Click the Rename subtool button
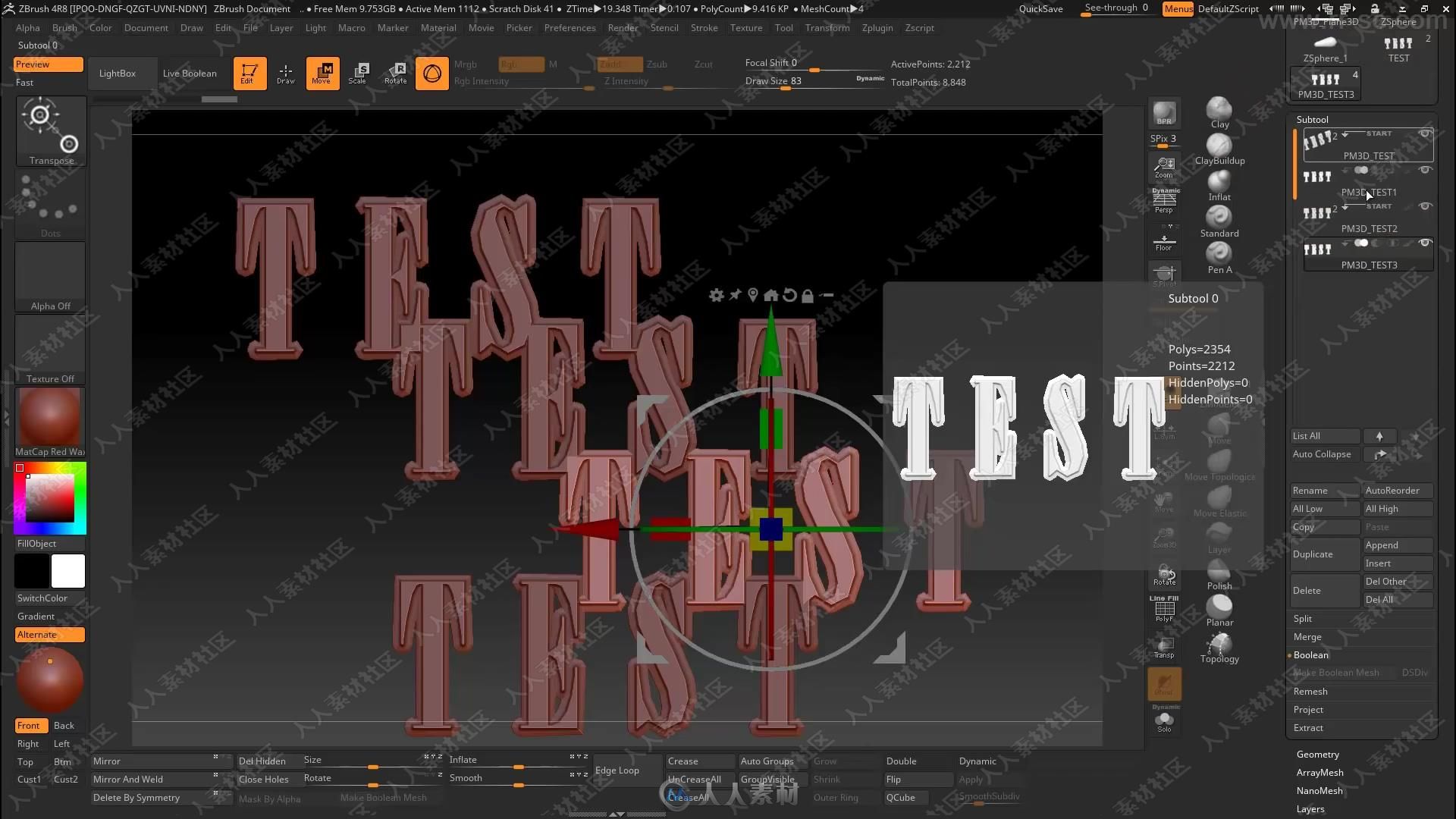 coord(1325,491)
